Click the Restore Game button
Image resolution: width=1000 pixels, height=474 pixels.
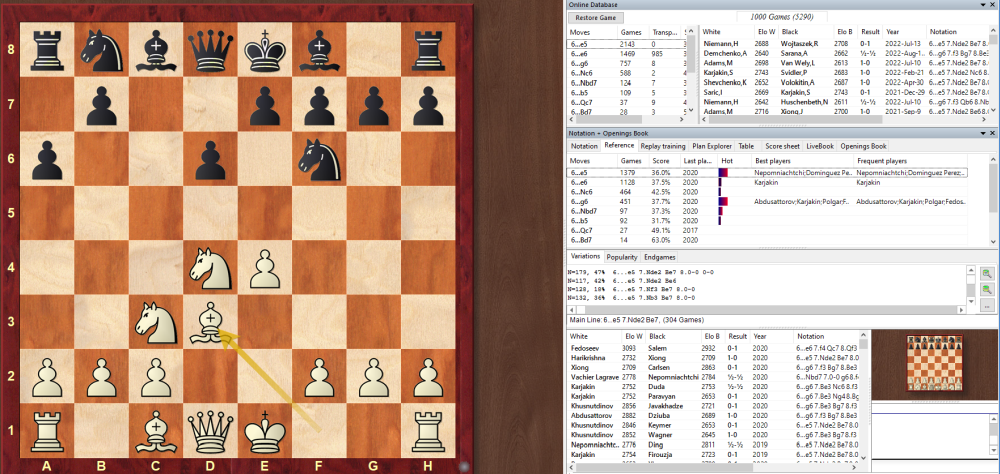[x=596, y=18]
